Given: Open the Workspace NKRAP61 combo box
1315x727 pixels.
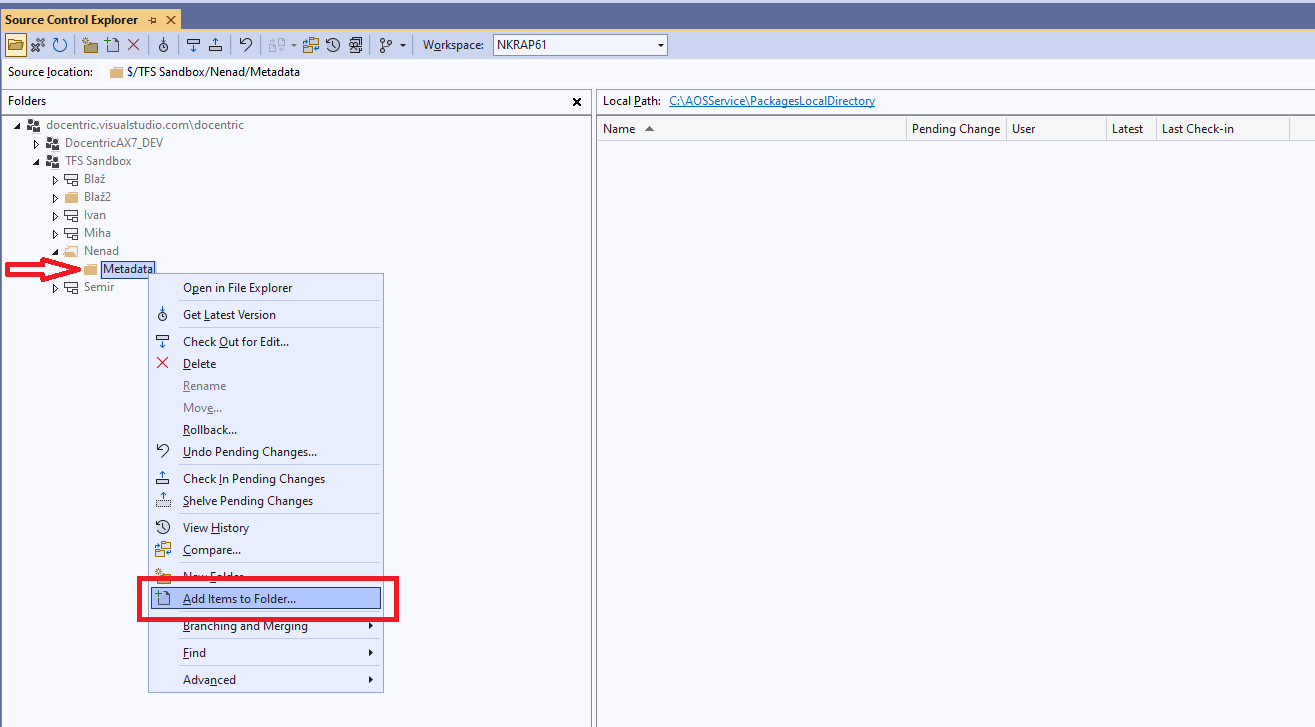Looking at the screenshot, I should (580, 45).
